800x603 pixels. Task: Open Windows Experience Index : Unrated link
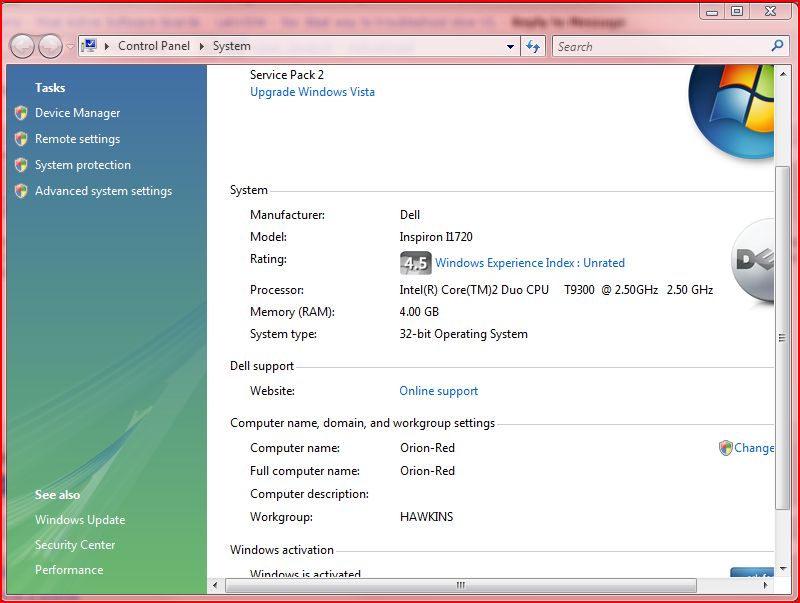pyautogui.click(x=530, y=263)
